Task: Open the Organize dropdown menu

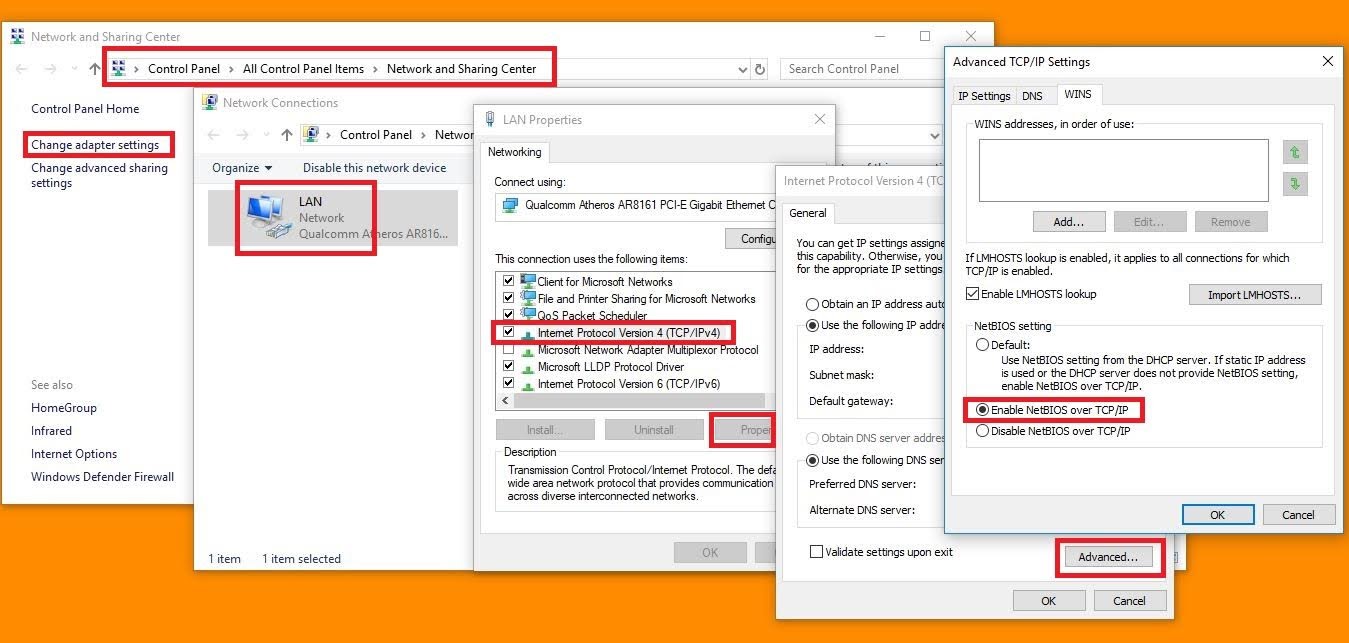Action: click(242, 168)
